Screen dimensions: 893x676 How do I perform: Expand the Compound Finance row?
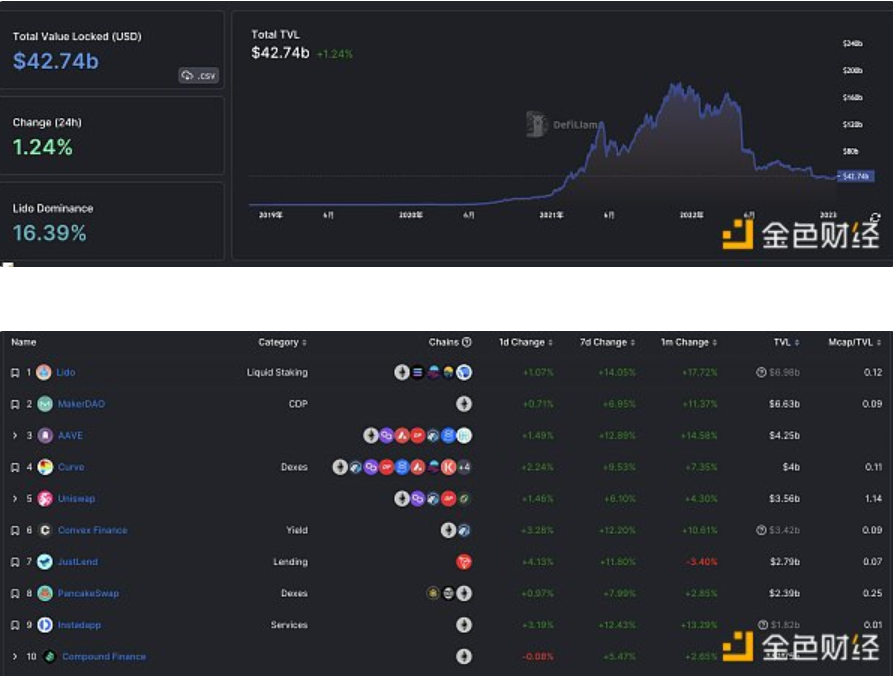[15, 657]
